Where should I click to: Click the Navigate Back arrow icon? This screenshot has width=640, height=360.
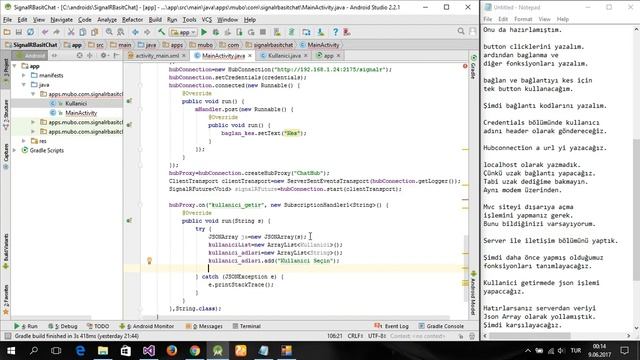pyautogui.click(x=135, y=32)
